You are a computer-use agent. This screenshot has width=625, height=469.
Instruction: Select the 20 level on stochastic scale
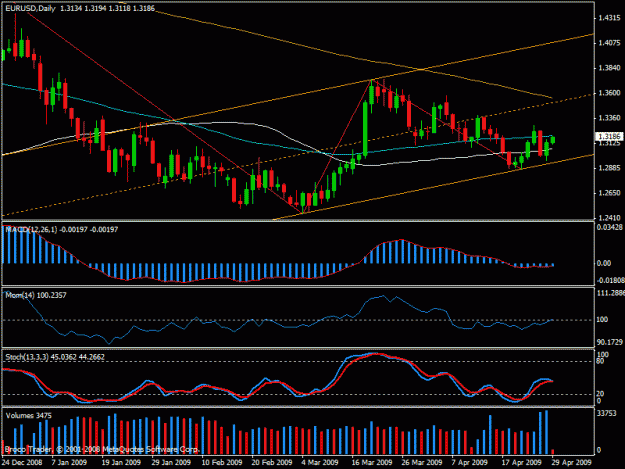tap(600, 394)
